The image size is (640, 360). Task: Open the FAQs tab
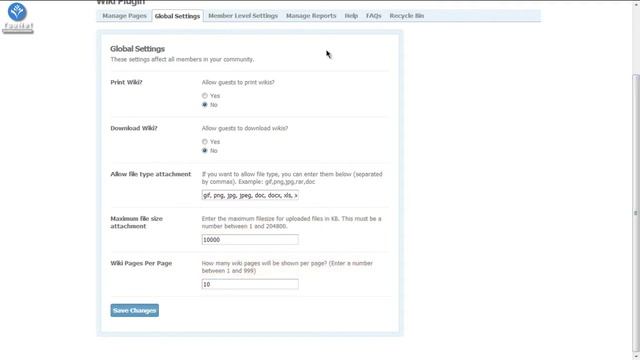tap(373, 16)
